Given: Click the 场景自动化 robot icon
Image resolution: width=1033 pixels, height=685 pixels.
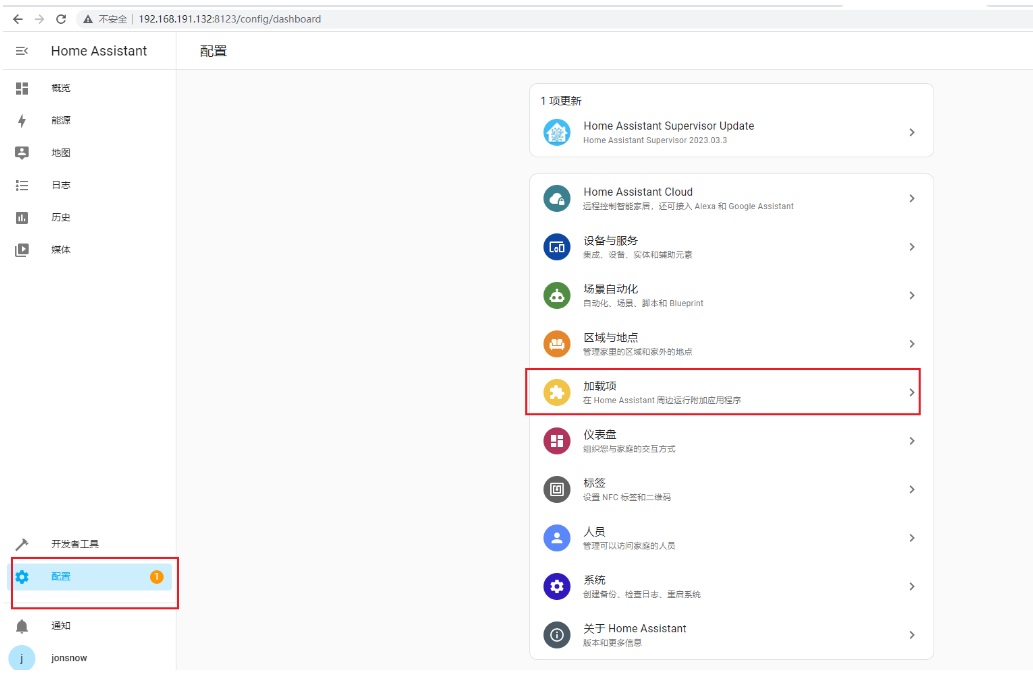Looking at the screenshot, I should click(x=557, y=295).
